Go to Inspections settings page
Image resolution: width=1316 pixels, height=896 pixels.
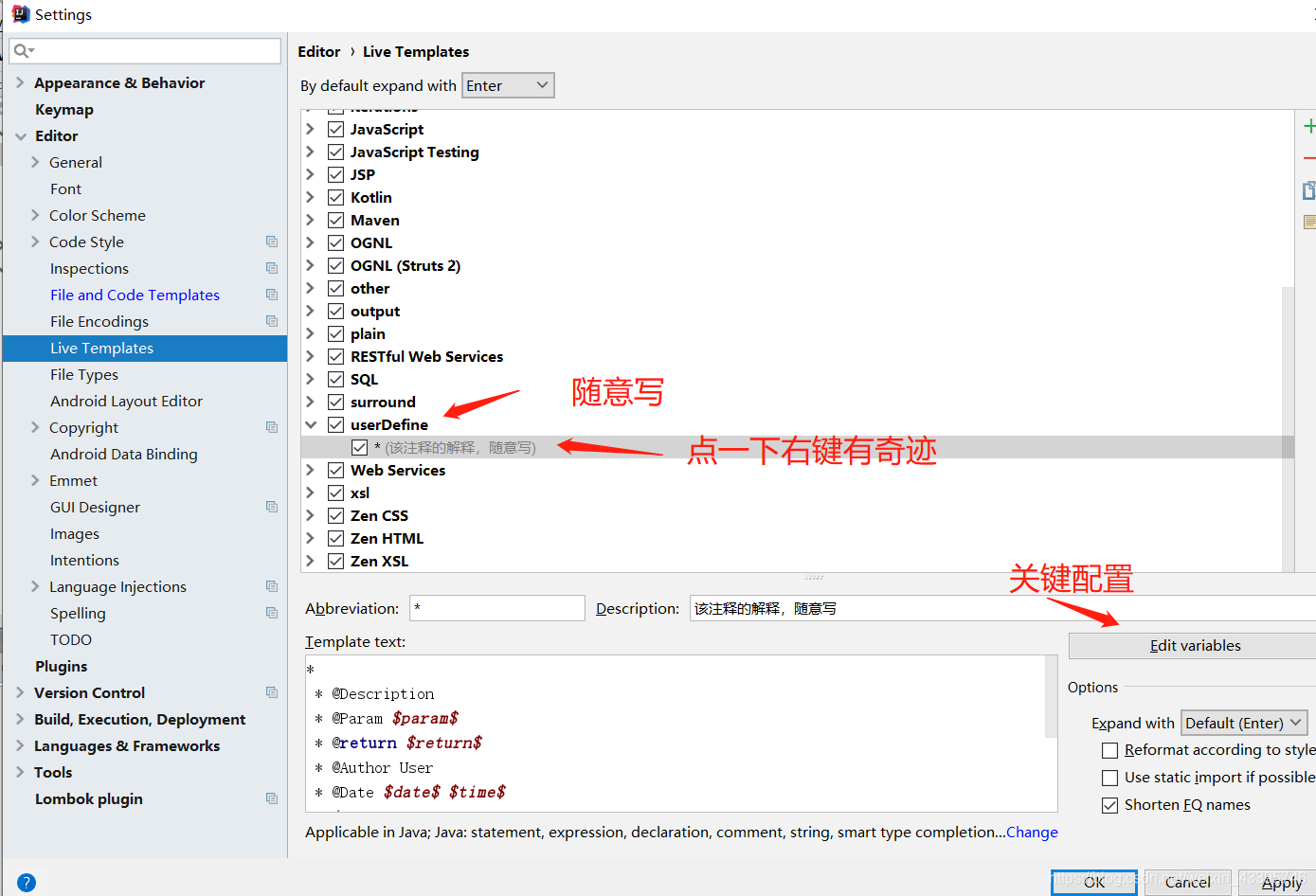pyautogui.click(x=89, y=268)
